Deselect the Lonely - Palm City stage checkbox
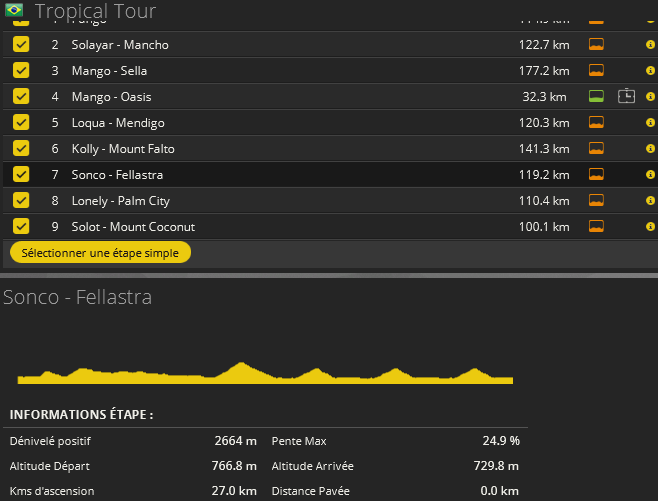Image resolution: width=658 pixels, height=501 pixels. click(21, 201)
